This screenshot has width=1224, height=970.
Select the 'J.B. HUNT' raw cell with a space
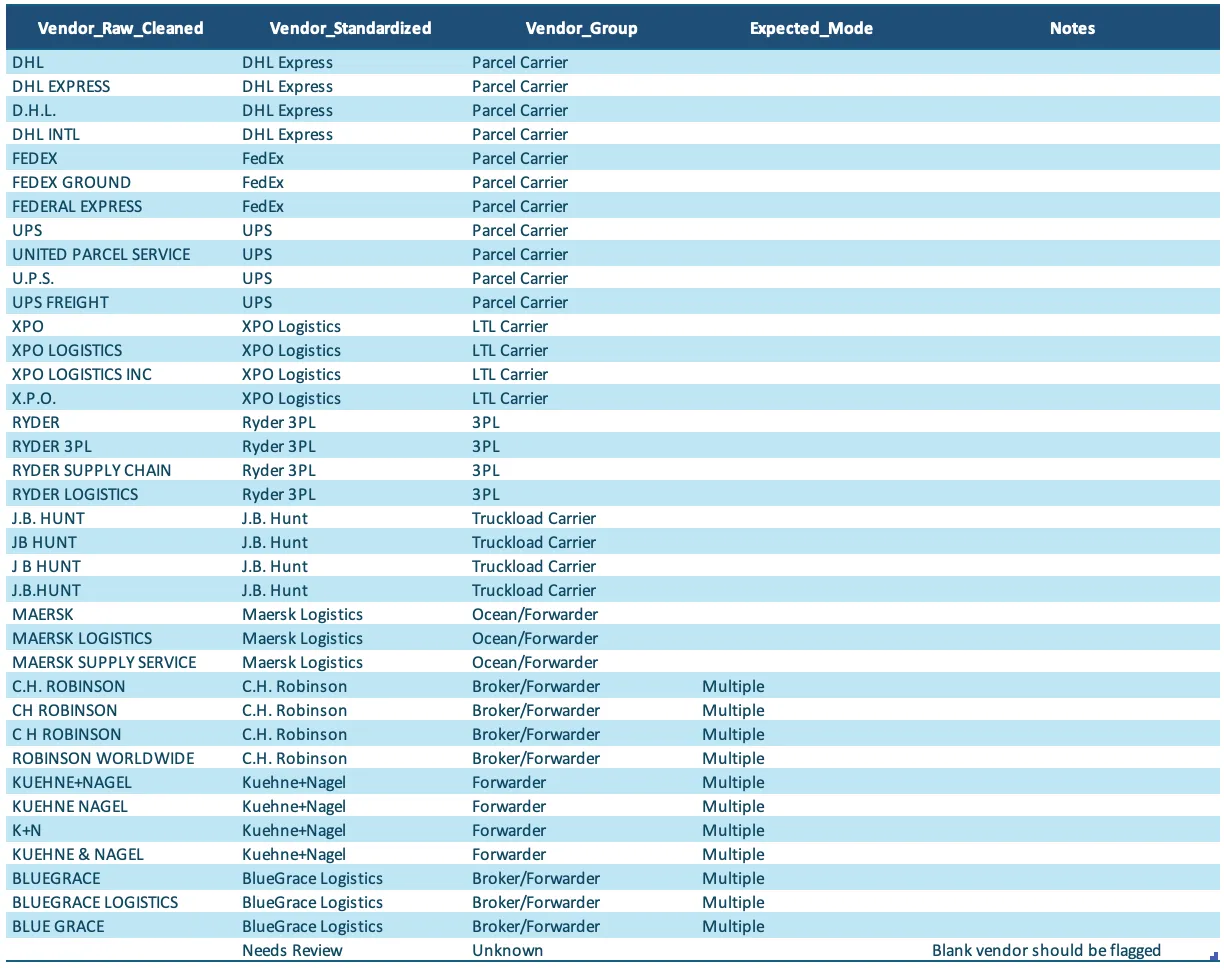(121, 518)
